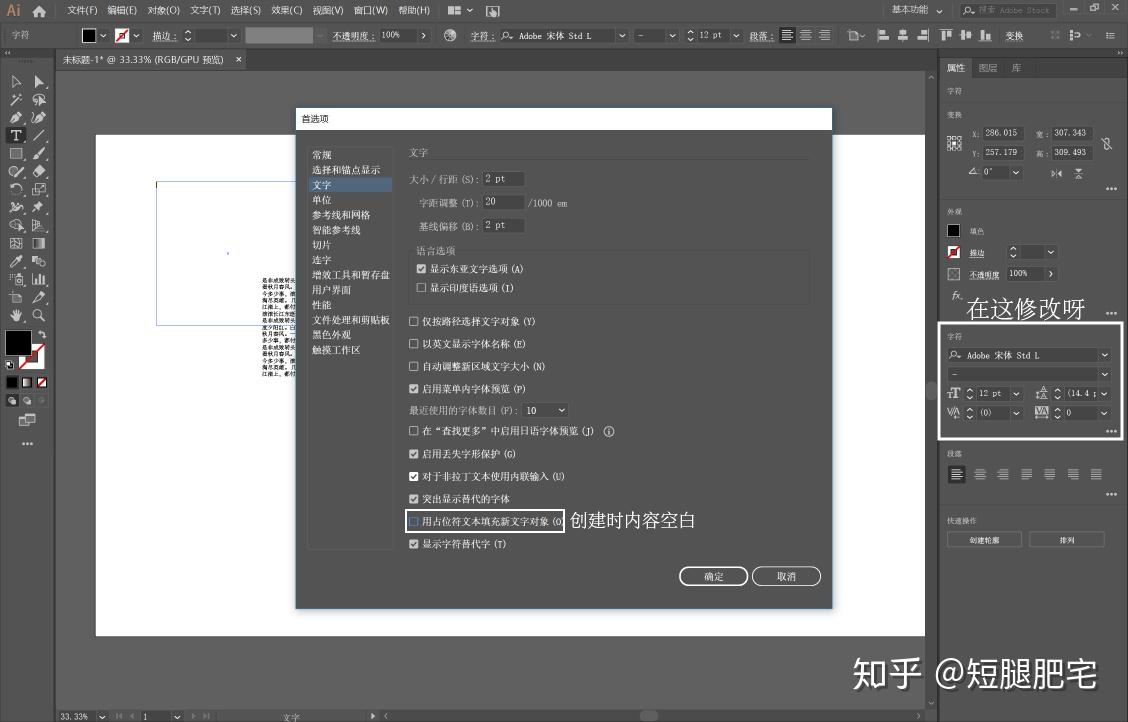Select the Rectangle tool
Viewport: 1128px width, 722px height.
coord(16,153)
